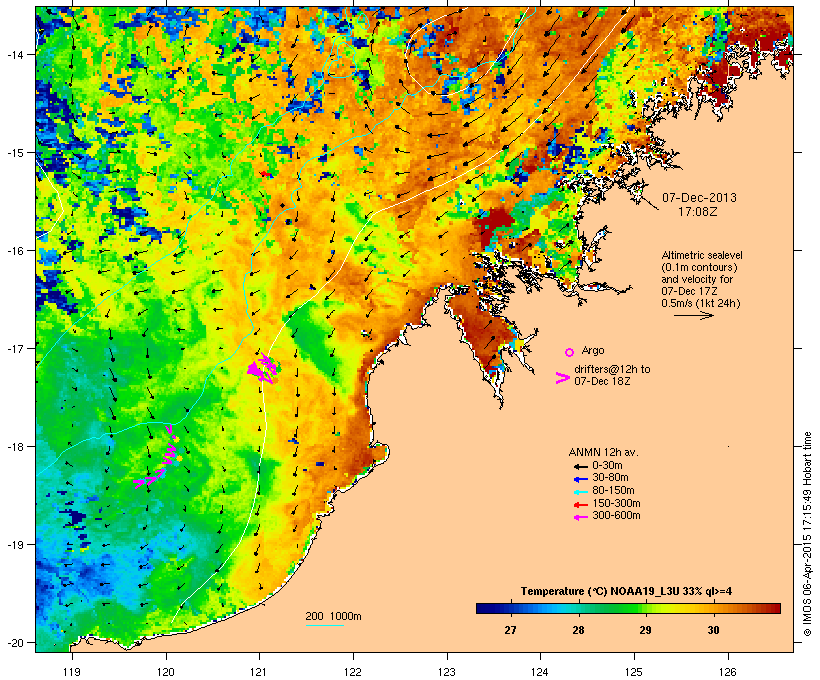
Task: Click the dark blue end of the temperature colorbar
Action: pos(482,608)
